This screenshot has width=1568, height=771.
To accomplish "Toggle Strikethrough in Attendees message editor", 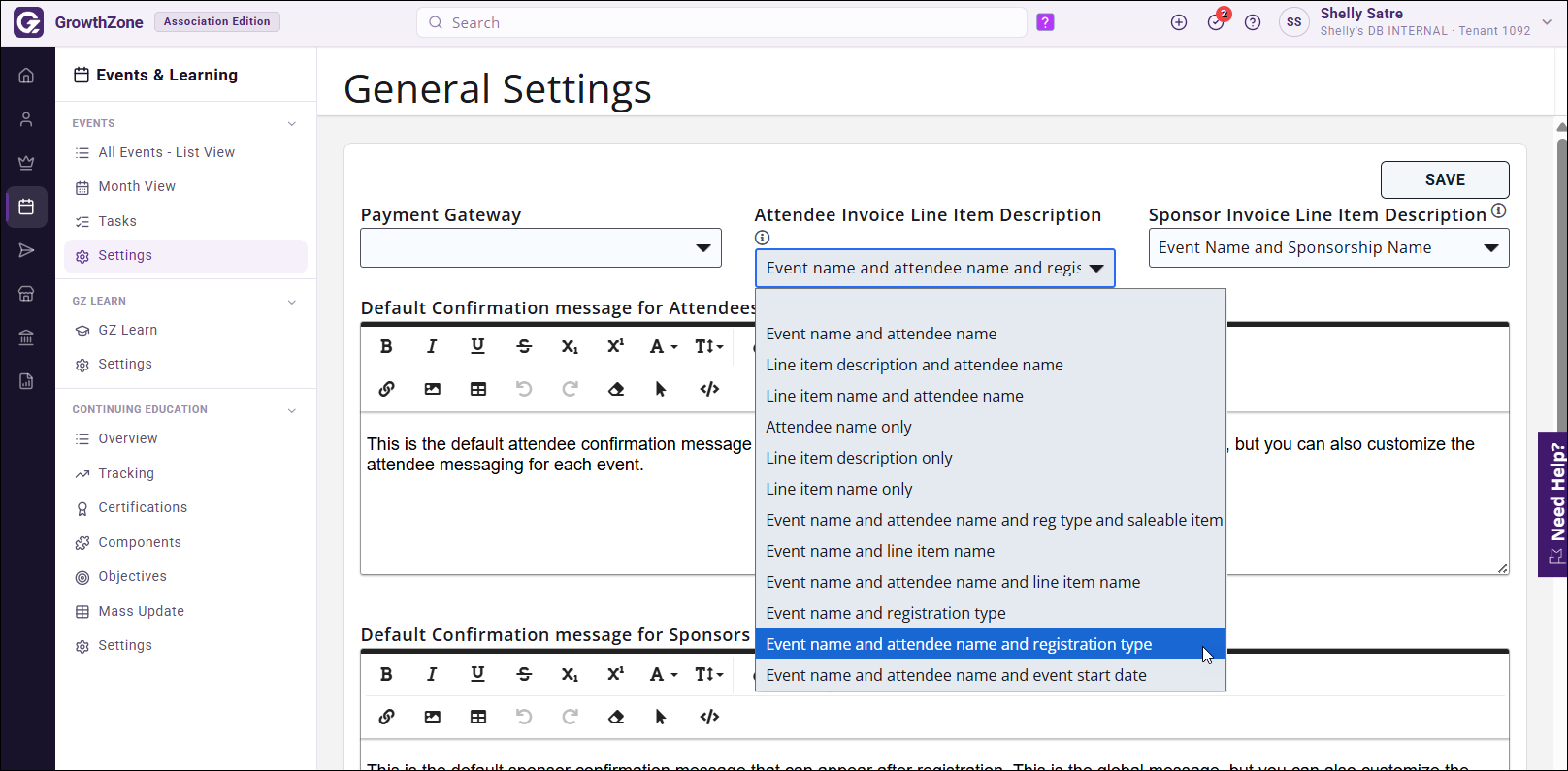I will click(524, 346).
